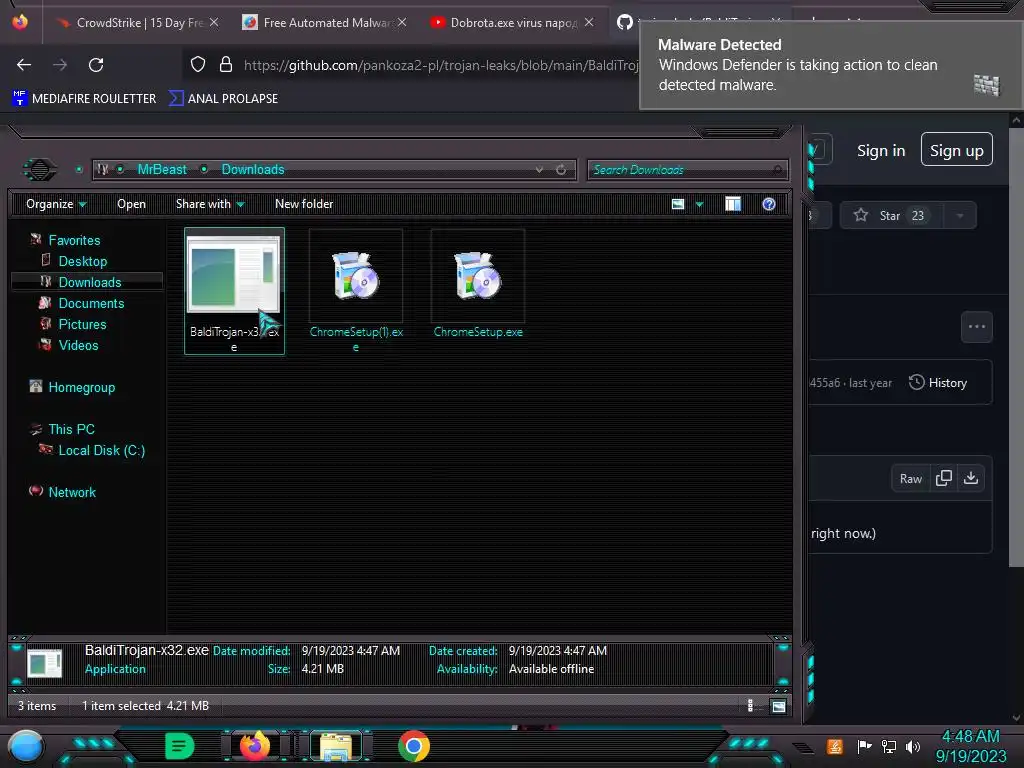Switch to Free Automated Malware tab
The width and height of the screenshot is (1024, 768).
[323, 23]
